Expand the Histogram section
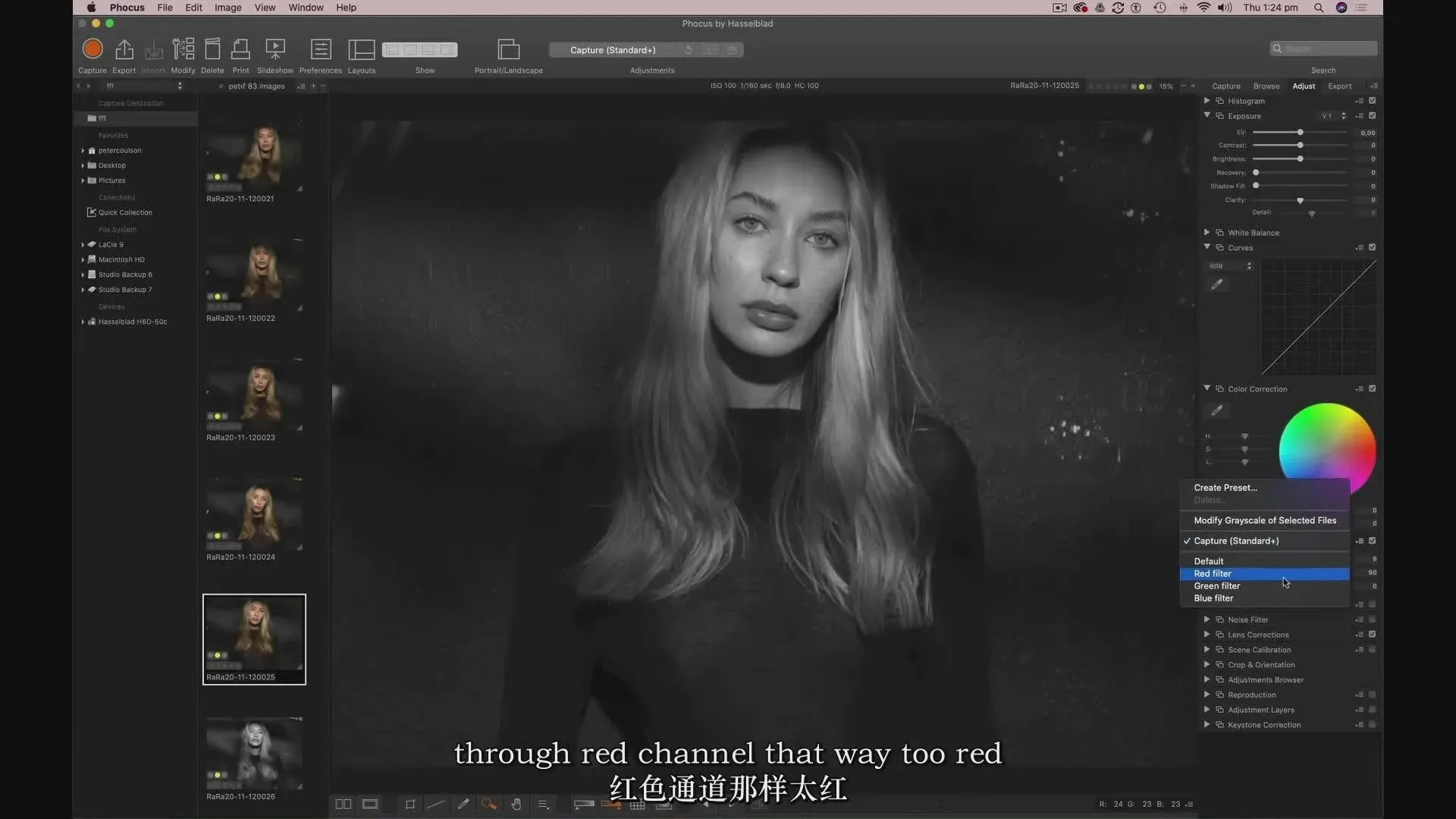Viewport: 1456px width, 819px height. [x=1207, y=101]
